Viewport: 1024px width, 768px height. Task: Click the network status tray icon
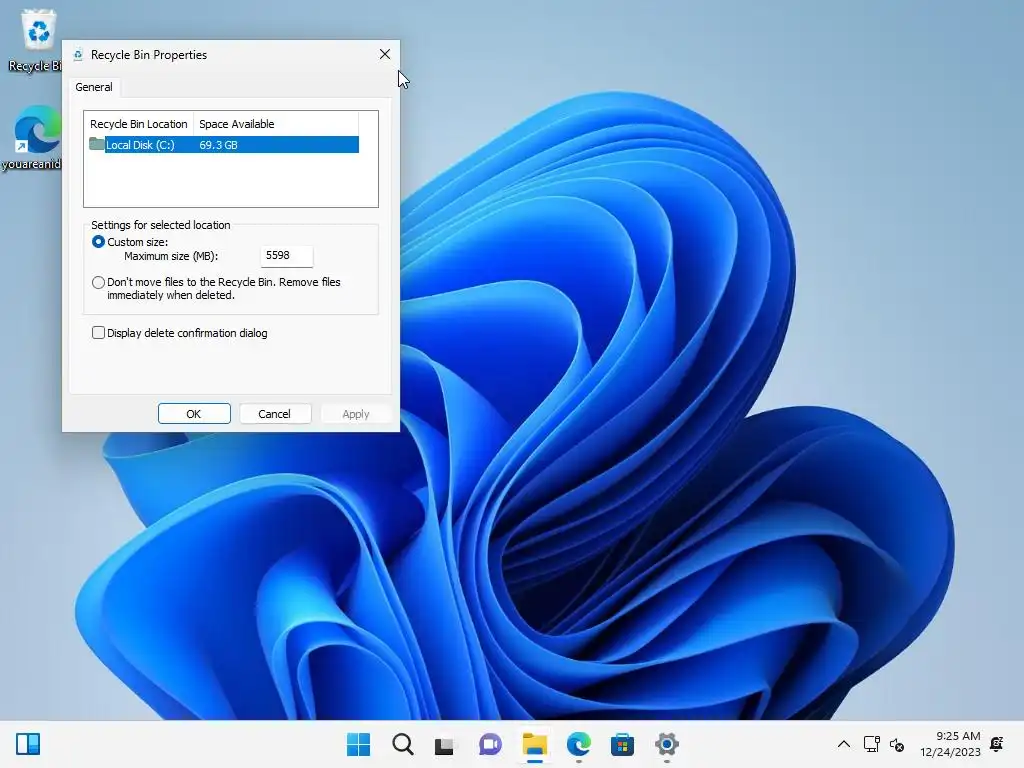(872, 744)
